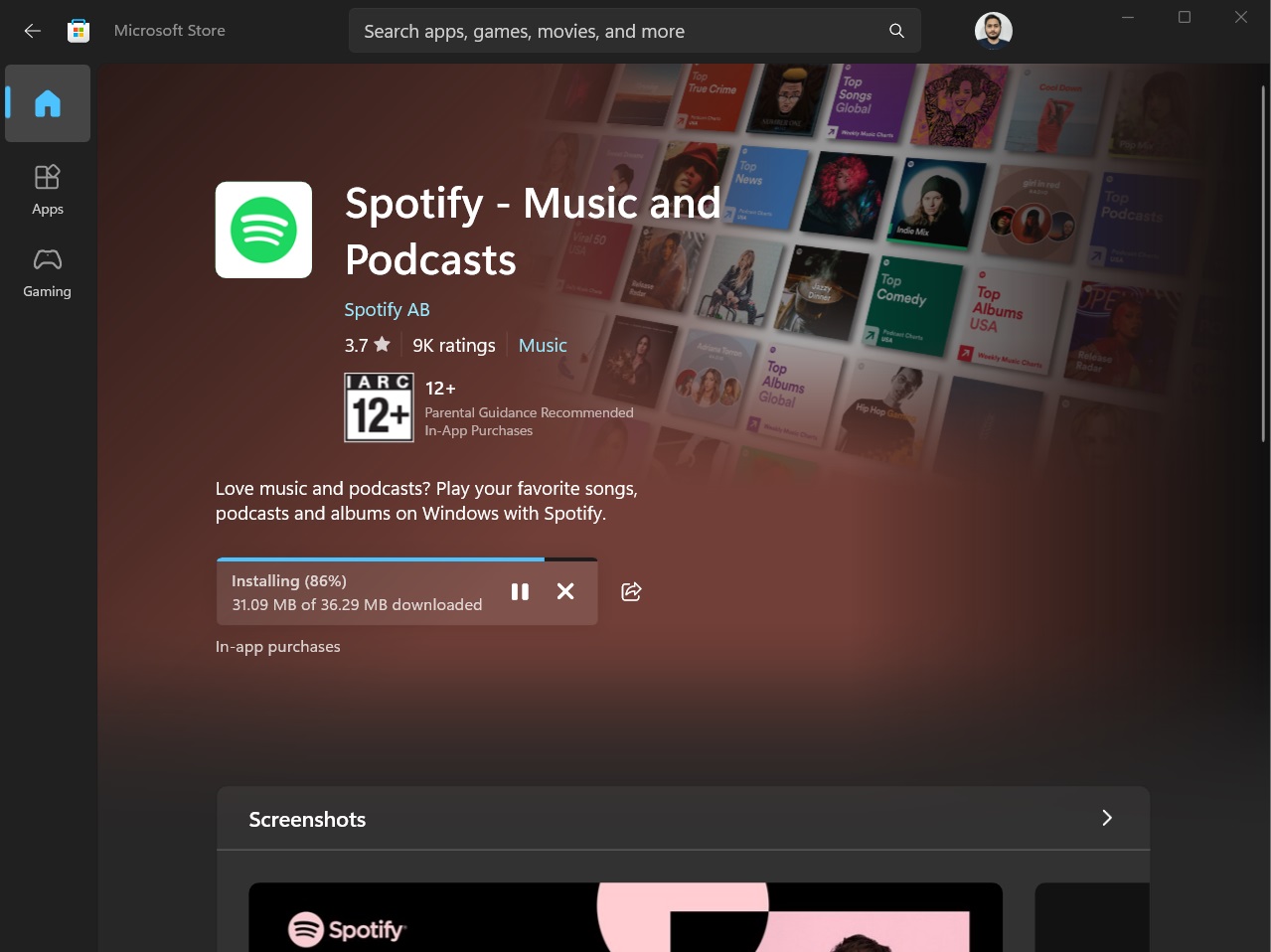The width and height of the screenshot is (1271, 952).
Task: Click the app description paragraph
Action: (426, 501)
